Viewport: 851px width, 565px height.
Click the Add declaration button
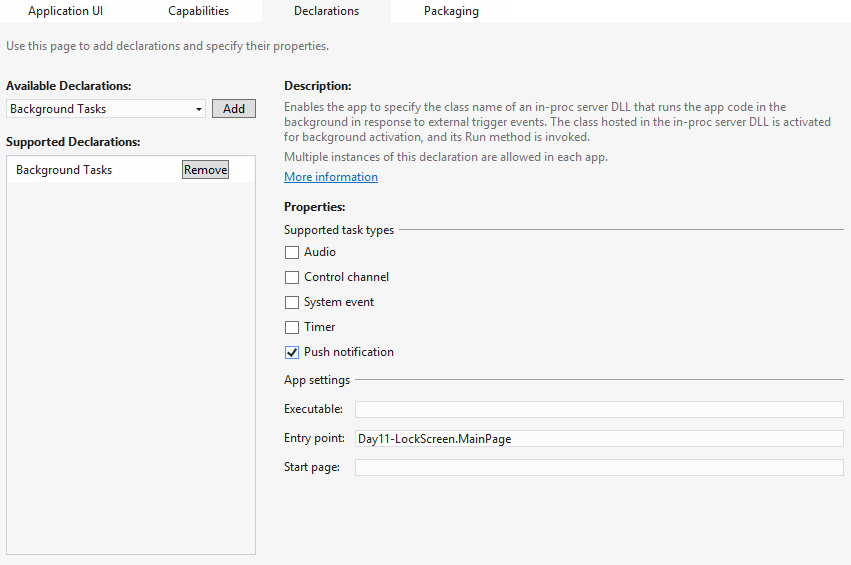pyautogui.click(x=234, y=109)
